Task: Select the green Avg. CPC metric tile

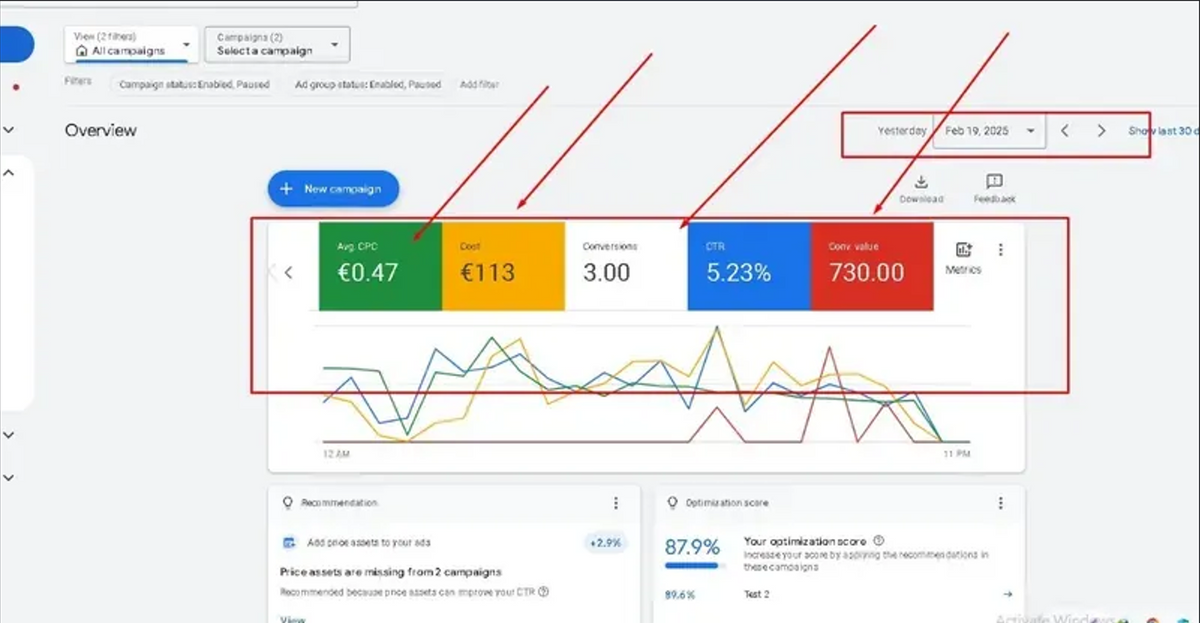Action: [x=380, y=266]
